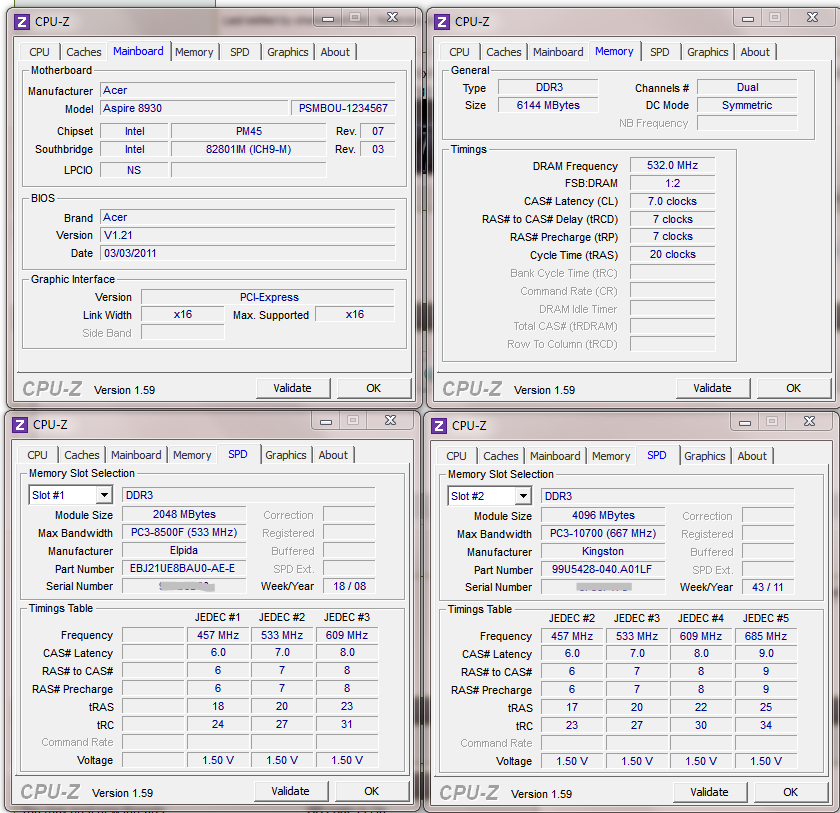Click OK in the Mainboard window
The width and height of the screenshot is (840, 813).
[373, 388]
